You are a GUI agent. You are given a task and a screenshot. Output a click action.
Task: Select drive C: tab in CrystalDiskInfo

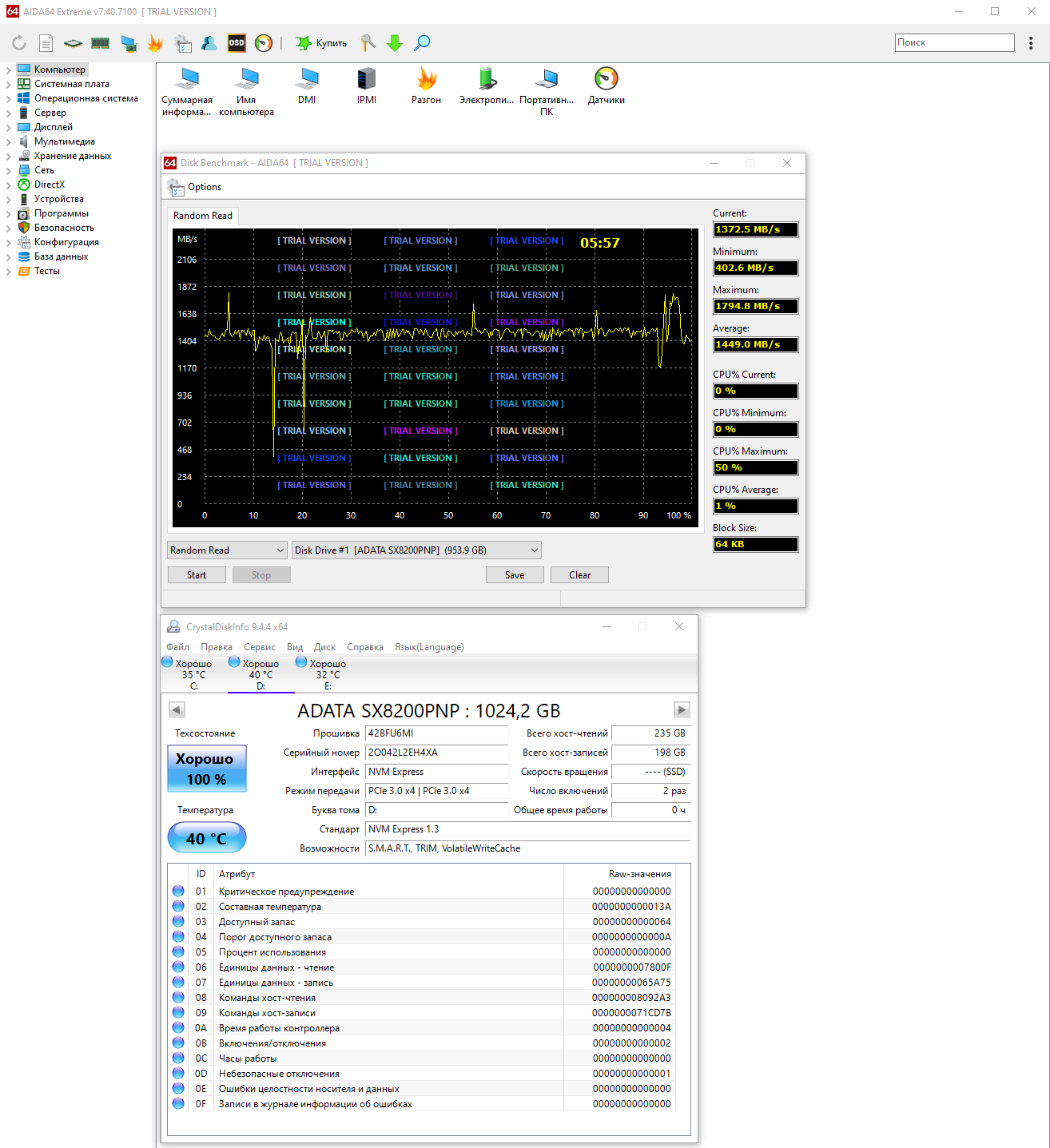pos(193,674)
